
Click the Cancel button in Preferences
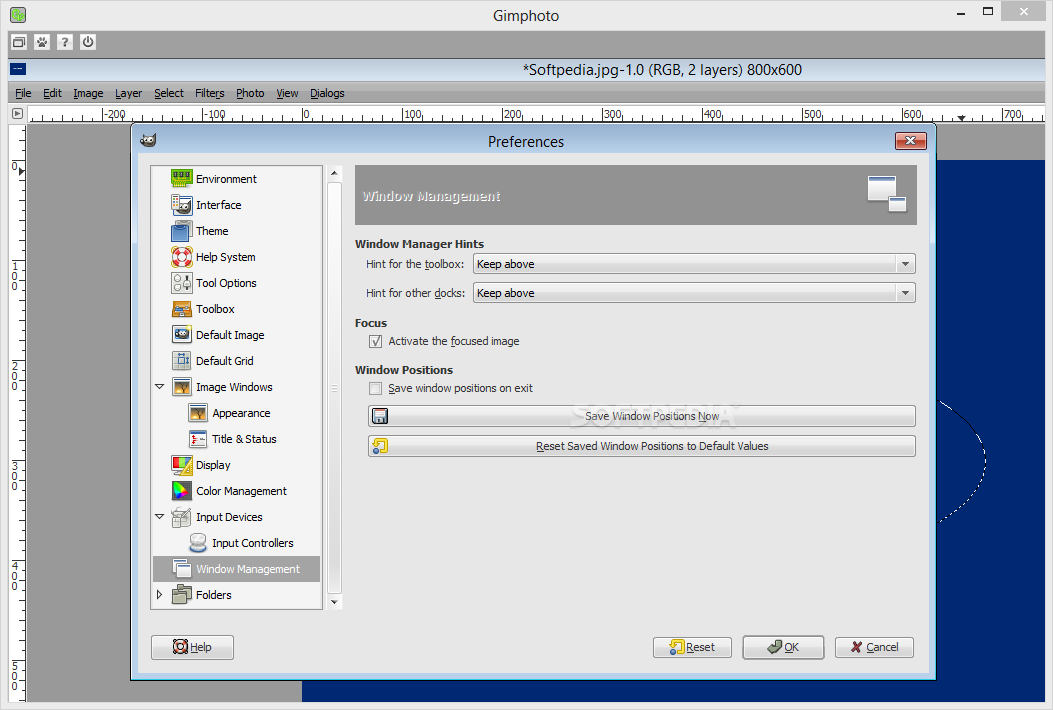[874, 647]
